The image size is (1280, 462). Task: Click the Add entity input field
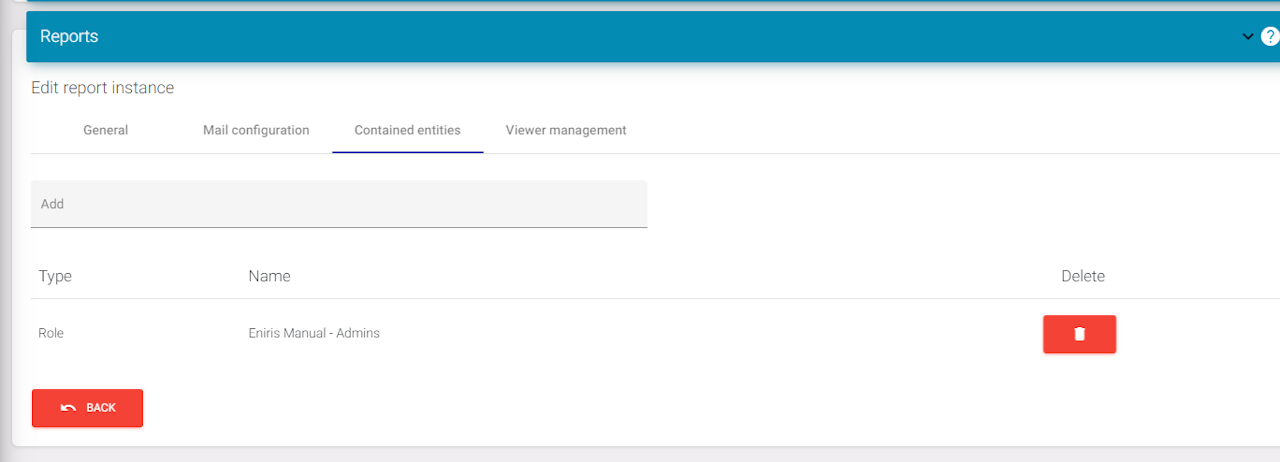[x=339, y=204]
